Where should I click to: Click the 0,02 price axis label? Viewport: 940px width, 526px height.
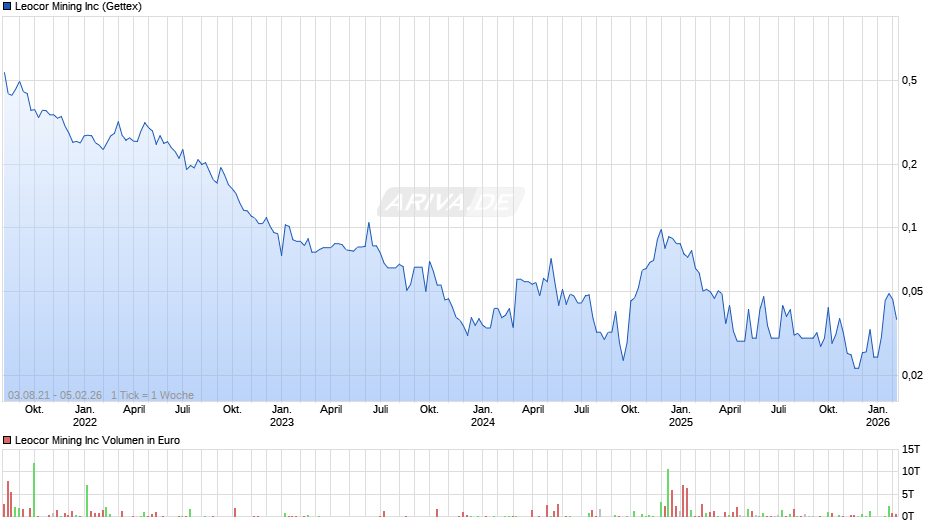[912, 375]
